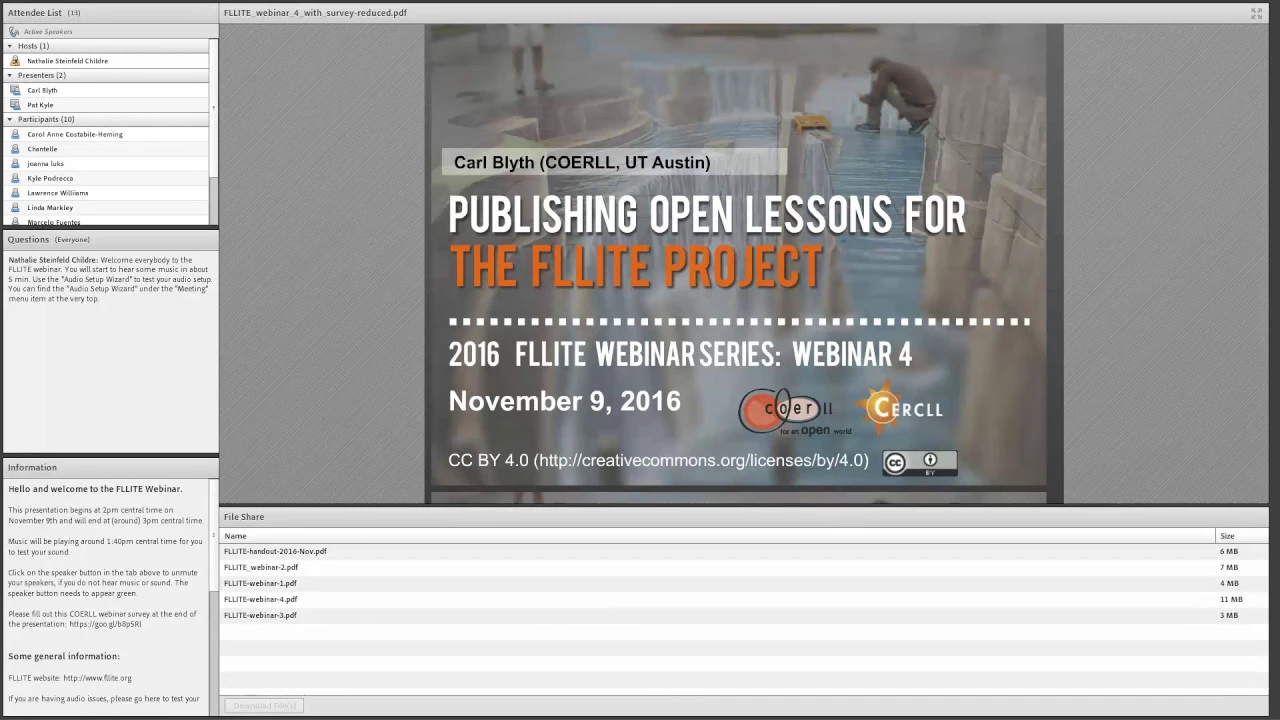This screenshot has width=1280, height=720.
Task: Click the participant icon beside Carol Anne Costabile-Heming
Action: coord(15,134)
